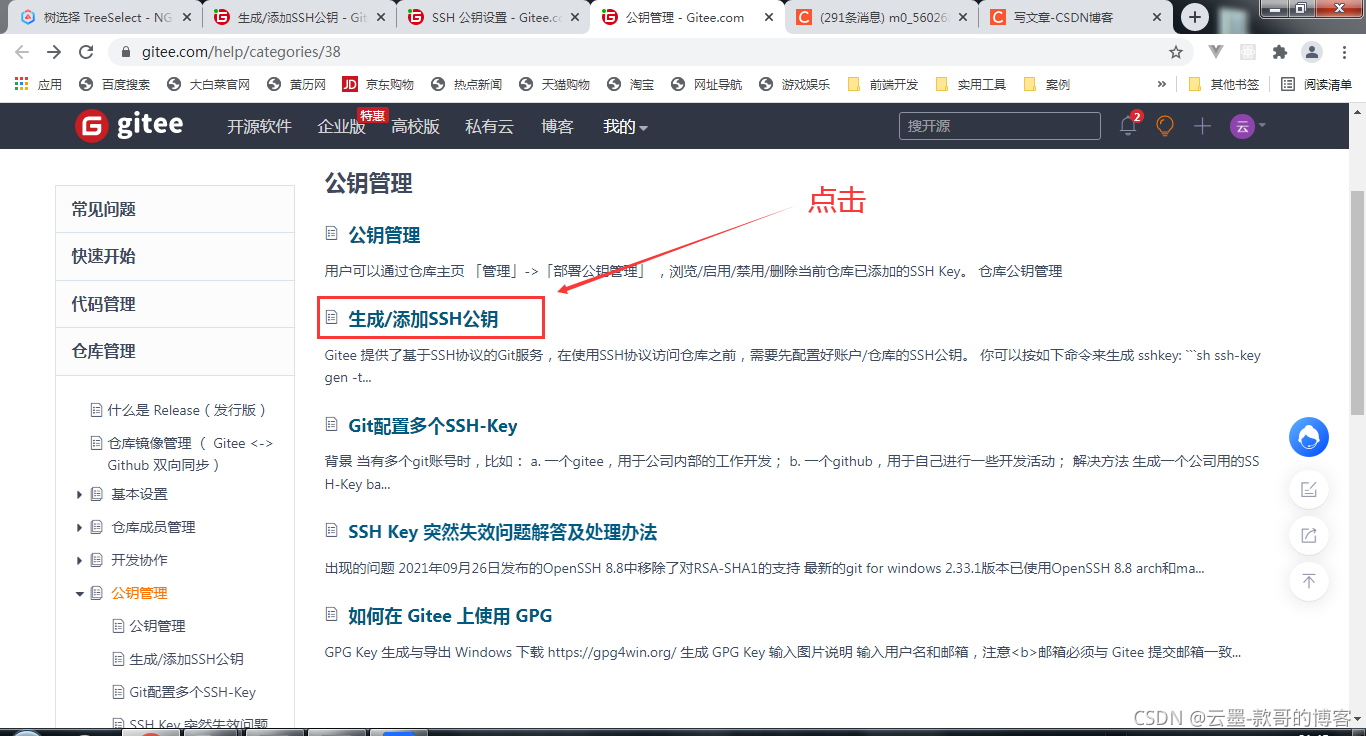The height and width of the screenshot is (736, 1366).
Task: Open the 京东购物 bookmark
Action: pos(378,84)
